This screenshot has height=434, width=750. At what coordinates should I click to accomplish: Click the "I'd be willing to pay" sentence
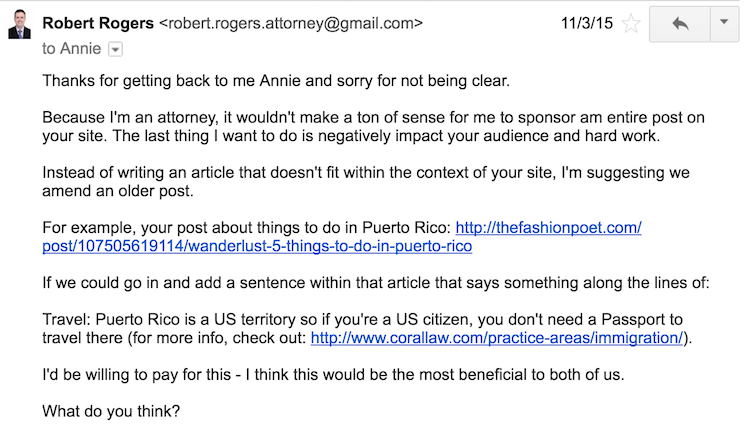(x=333, y=374)
